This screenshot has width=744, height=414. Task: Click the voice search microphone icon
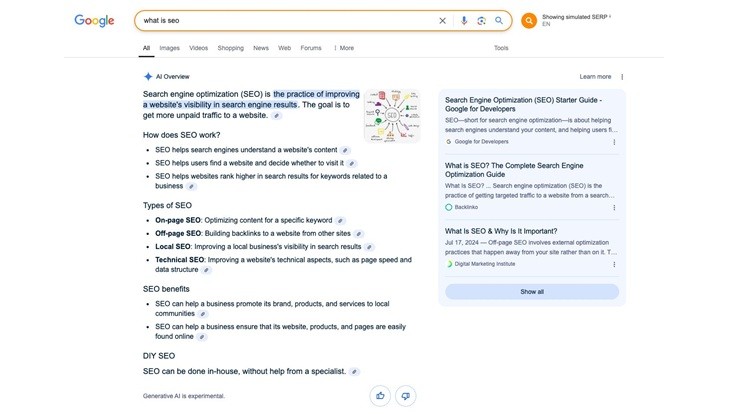pos(464,20)
